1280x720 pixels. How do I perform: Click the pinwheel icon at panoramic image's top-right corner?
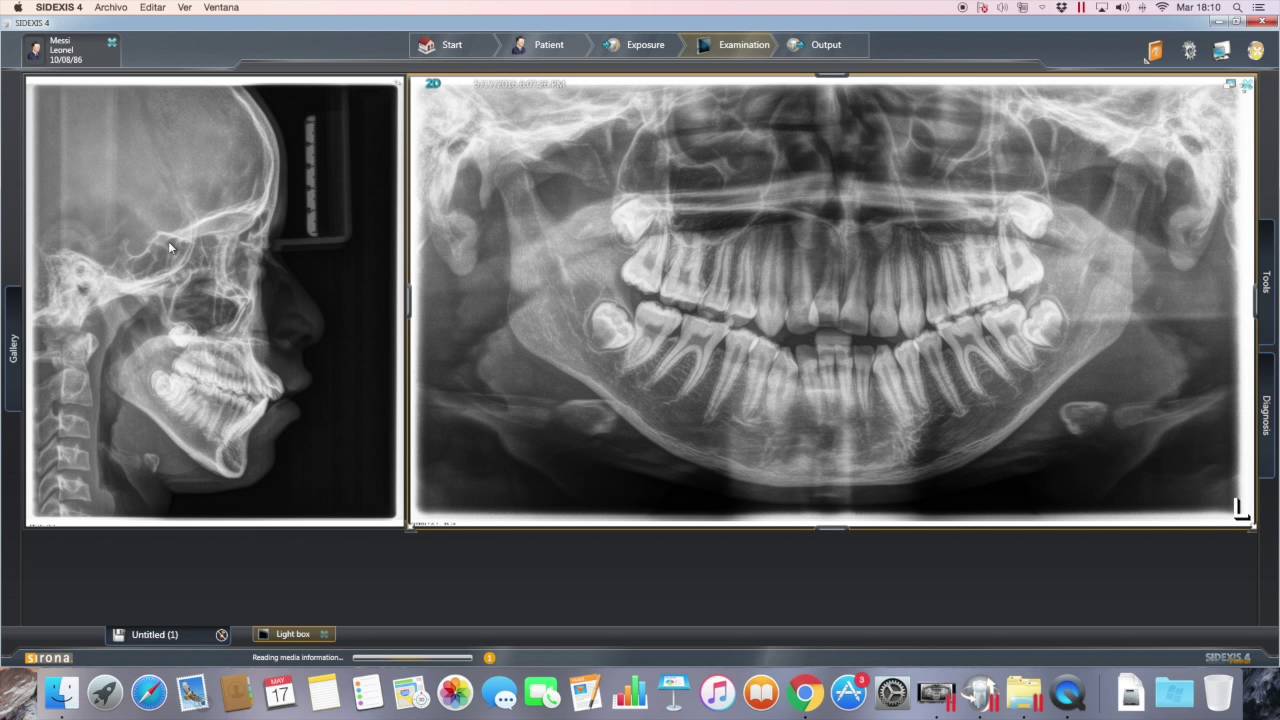[x=1246, y=85]
